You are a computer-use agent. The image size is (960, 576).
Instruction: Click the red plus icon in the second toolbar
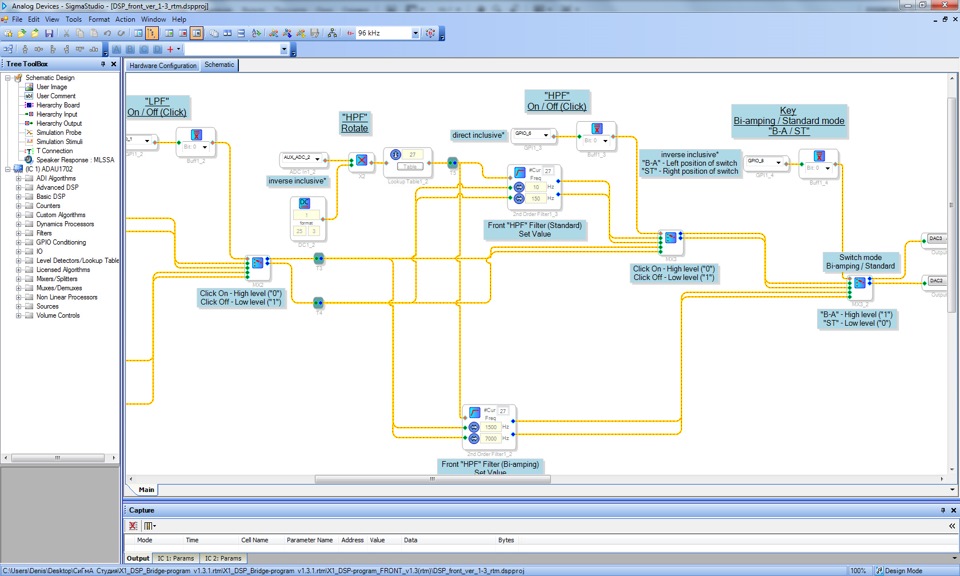pyautogui.click(x=170, y=50)
